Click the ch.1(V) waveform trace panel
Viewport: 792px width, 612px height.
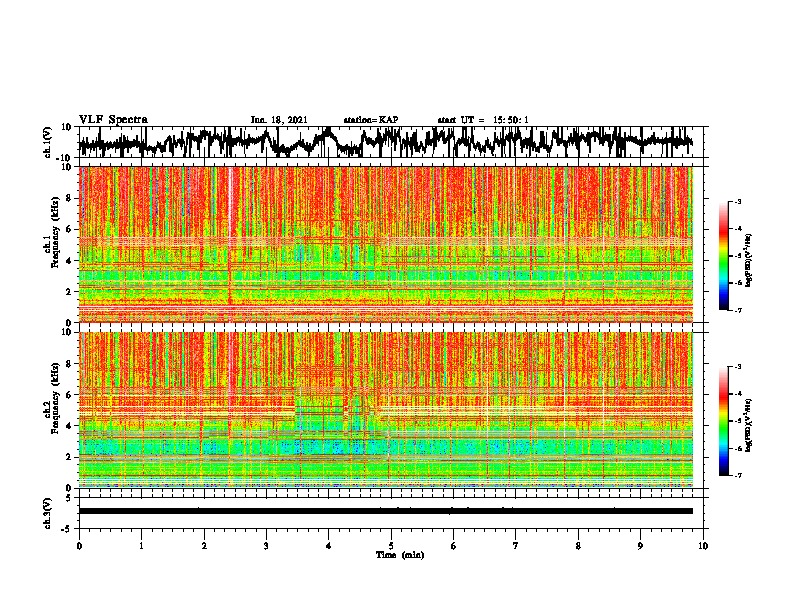pyautogui.click(x=391, y=142)
